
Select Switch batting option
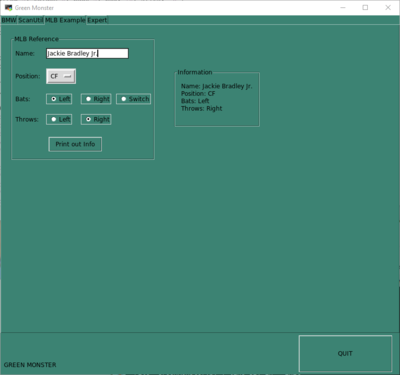tap(133, 99)
